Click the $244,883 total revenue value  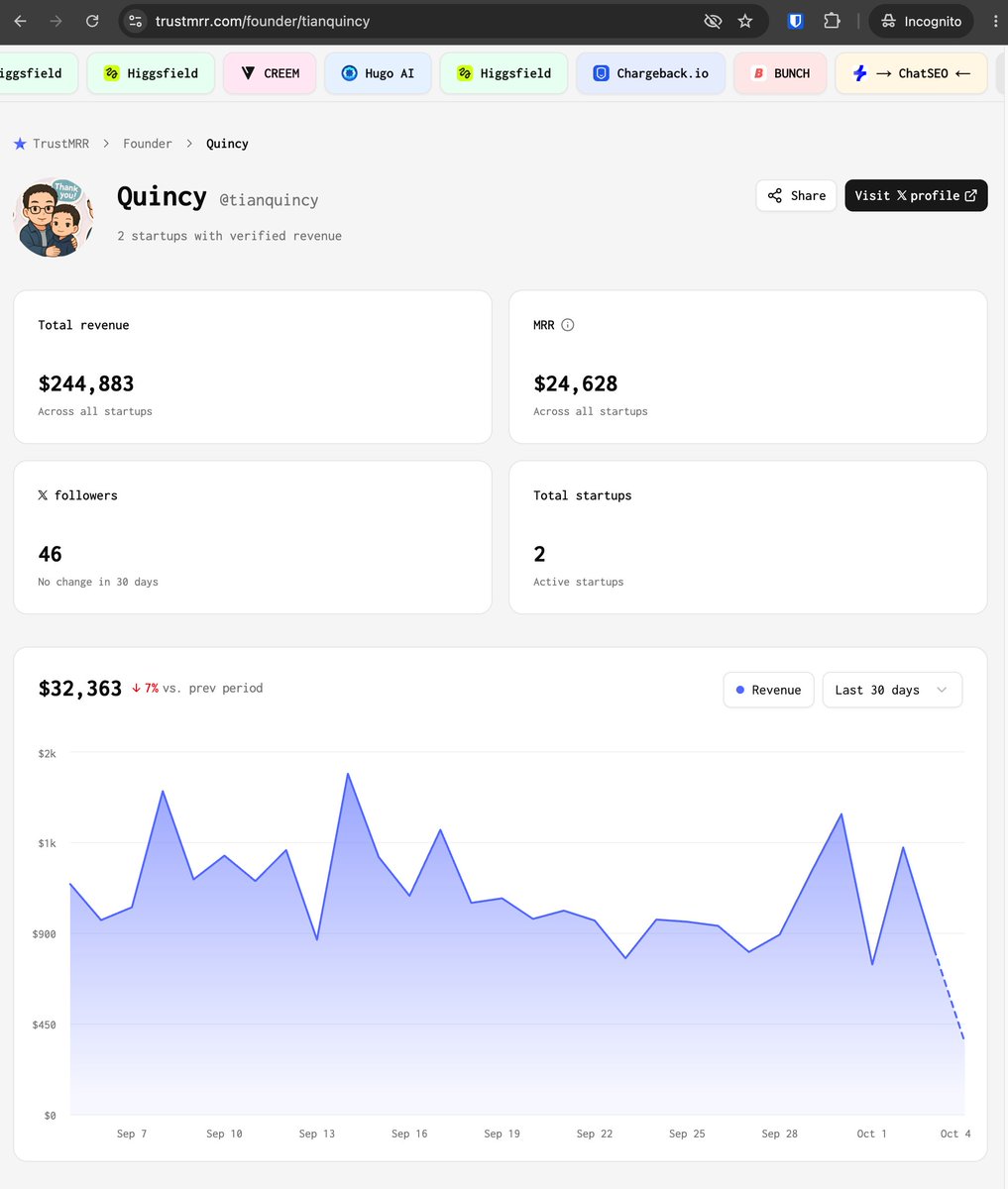(86, 383)
